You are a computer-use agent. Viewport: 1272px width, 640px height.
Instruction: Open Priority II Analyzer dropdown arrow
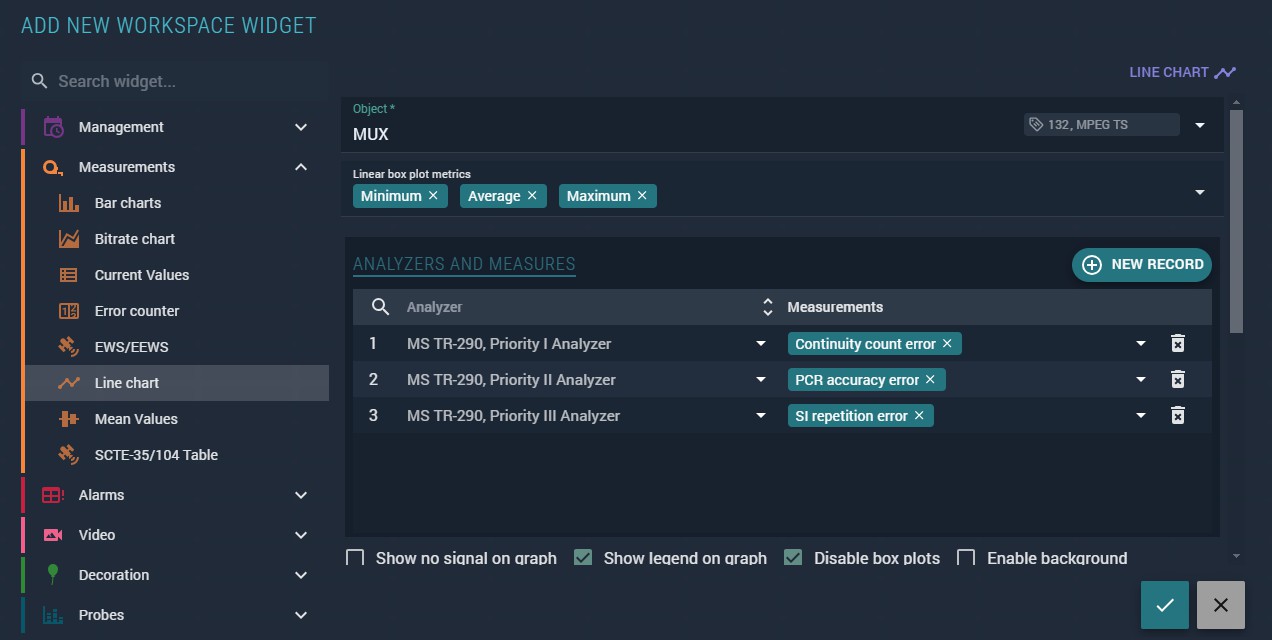tap(761, 380)
